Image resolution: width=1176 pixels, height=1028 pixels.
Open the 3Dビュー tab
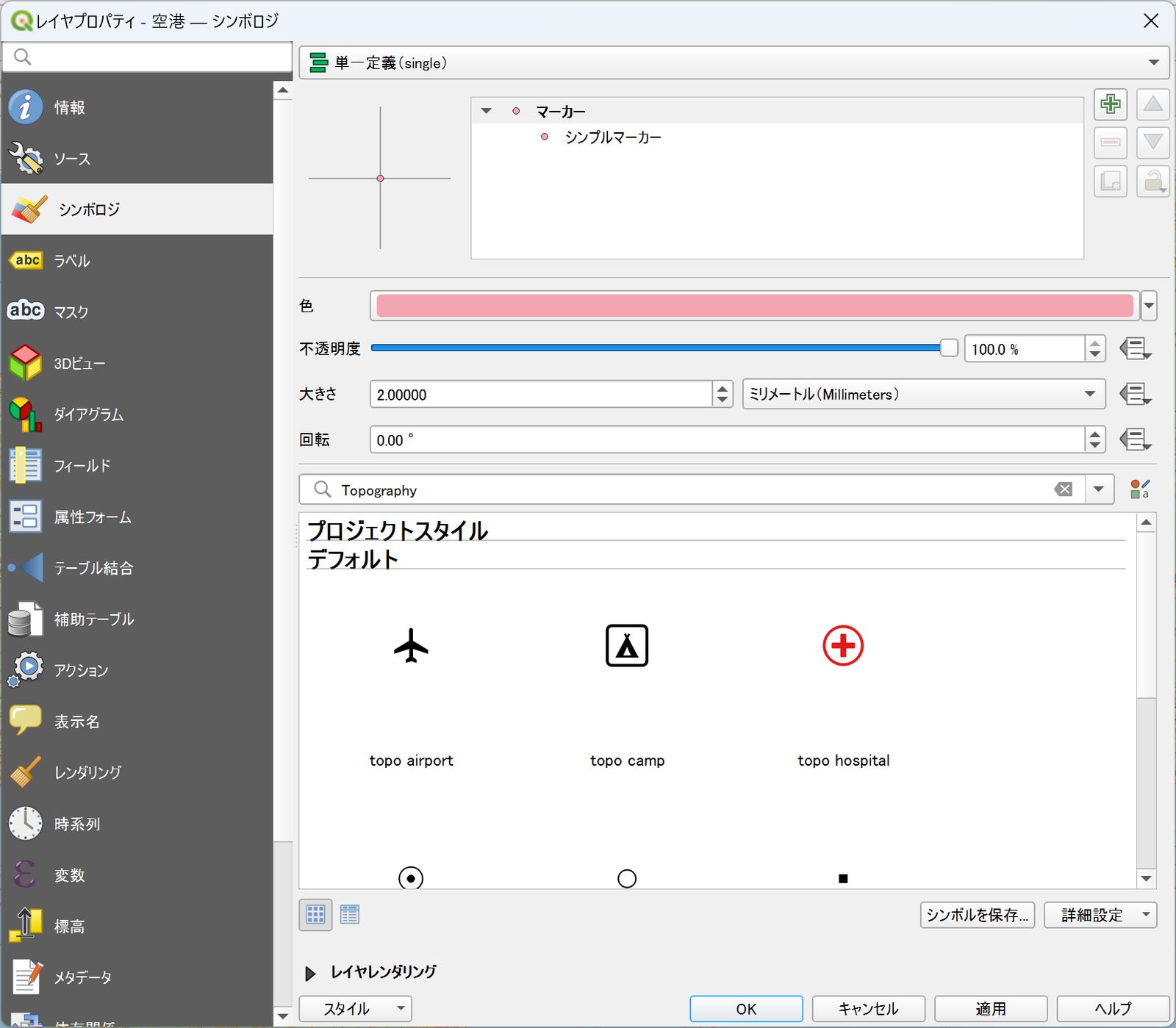137,363
